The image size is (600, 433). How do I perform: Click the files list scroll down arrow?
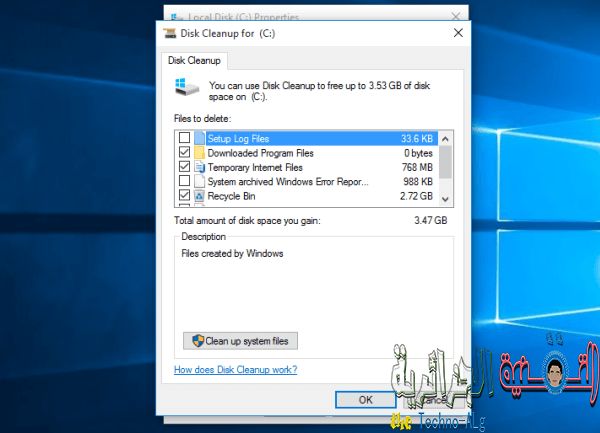445,199
